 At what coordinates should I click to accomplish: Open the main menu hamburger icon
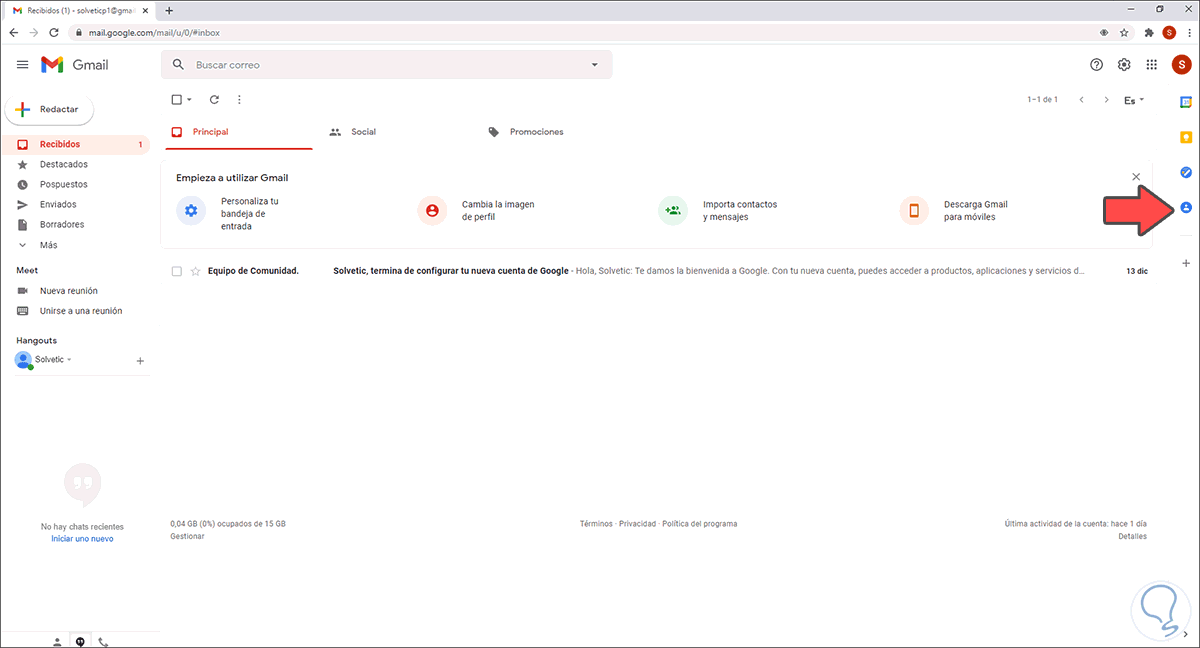tap(22, 65)
